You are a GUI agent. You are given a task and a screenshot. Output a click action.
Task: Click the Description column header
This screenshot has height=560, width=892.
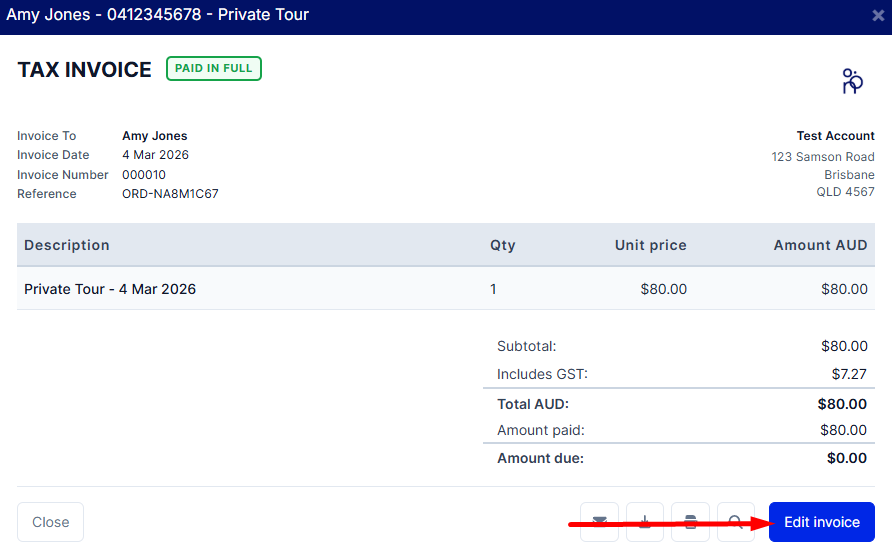pyautogui.click(x=67, y=245)
